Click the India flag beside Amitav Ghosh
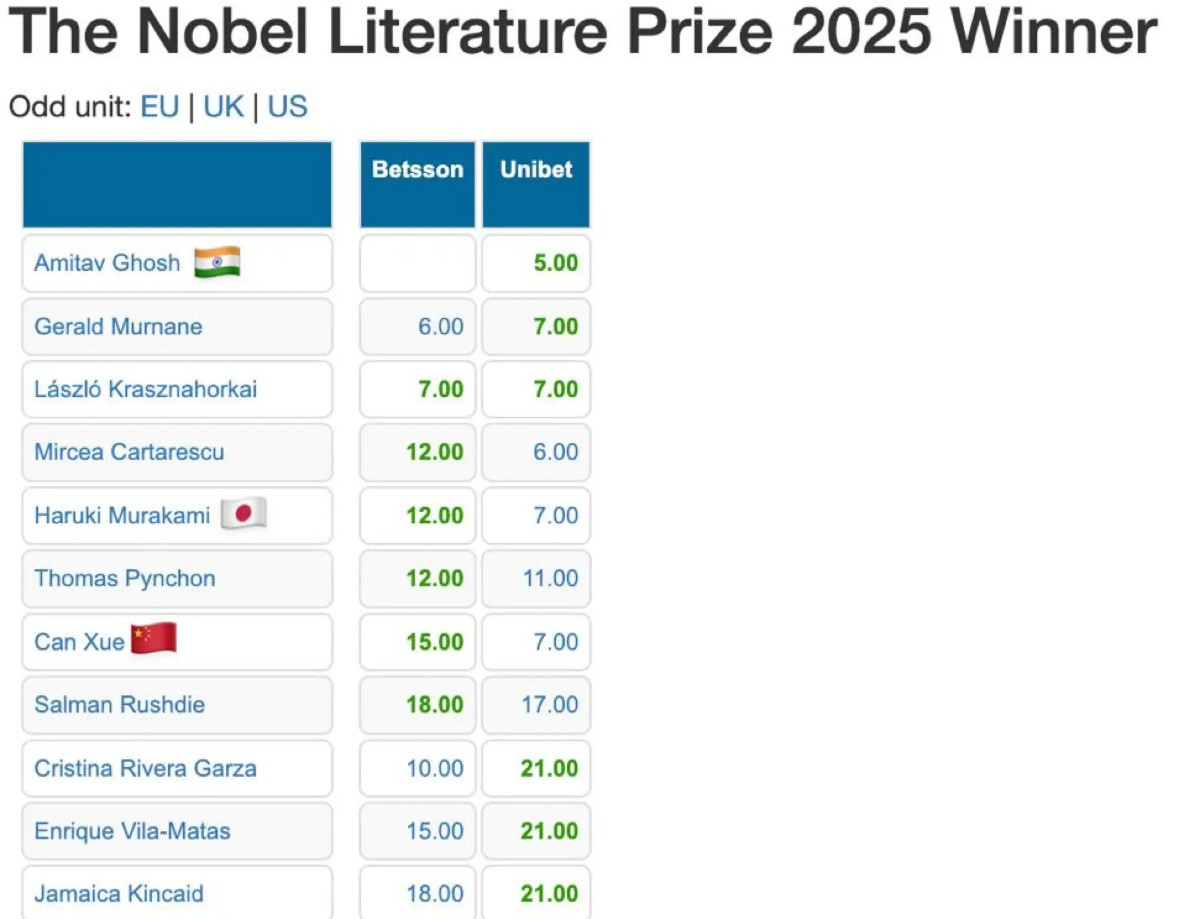 [217, 263]
